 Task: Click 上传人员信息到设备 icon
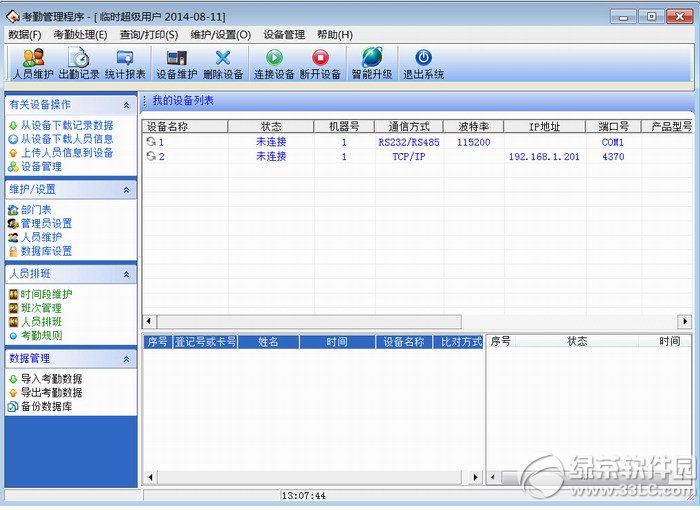pos(13,153)
